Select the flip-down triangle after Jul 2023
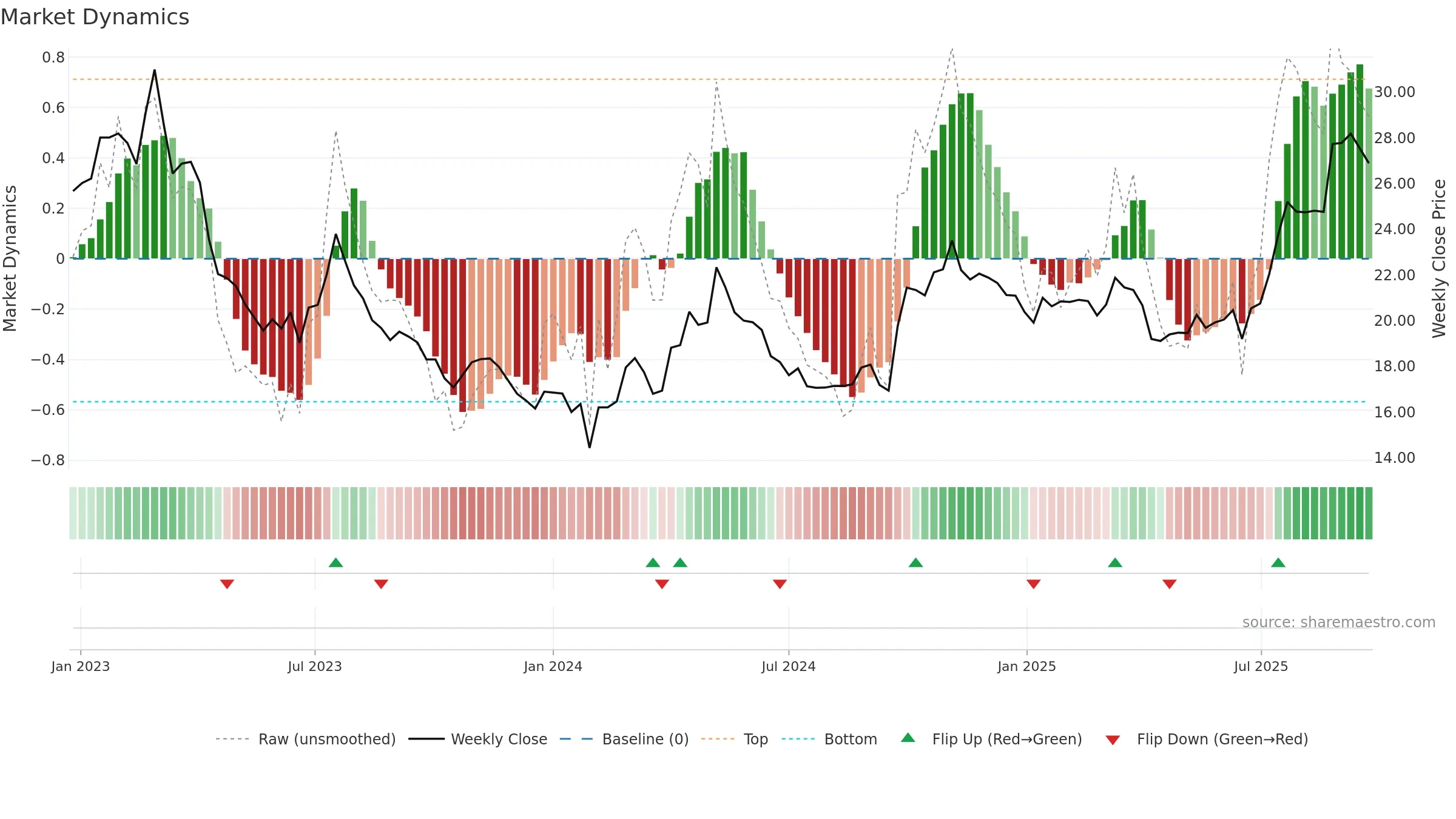The image size is (1456, 819). point(381,584)
